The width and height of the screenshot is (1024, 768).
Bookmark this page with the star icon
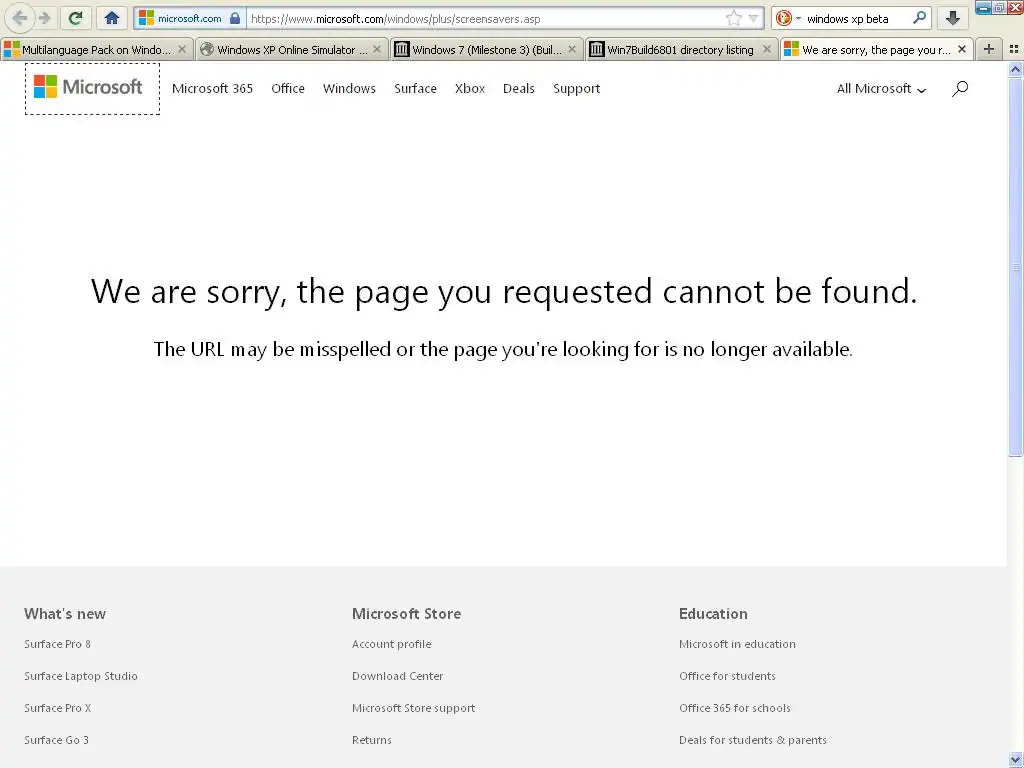coord(733,18)
